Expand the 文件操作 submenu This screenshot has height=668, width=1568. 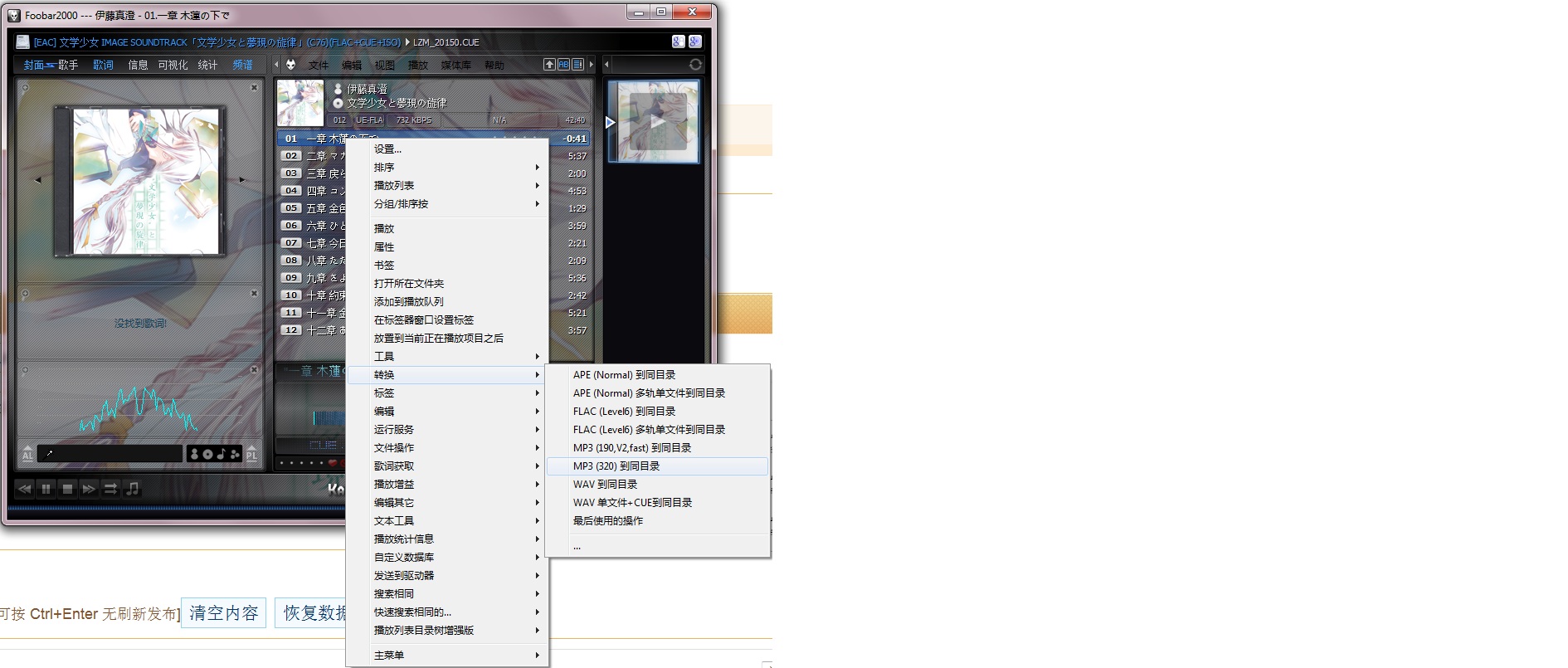[x=448, y=448]
